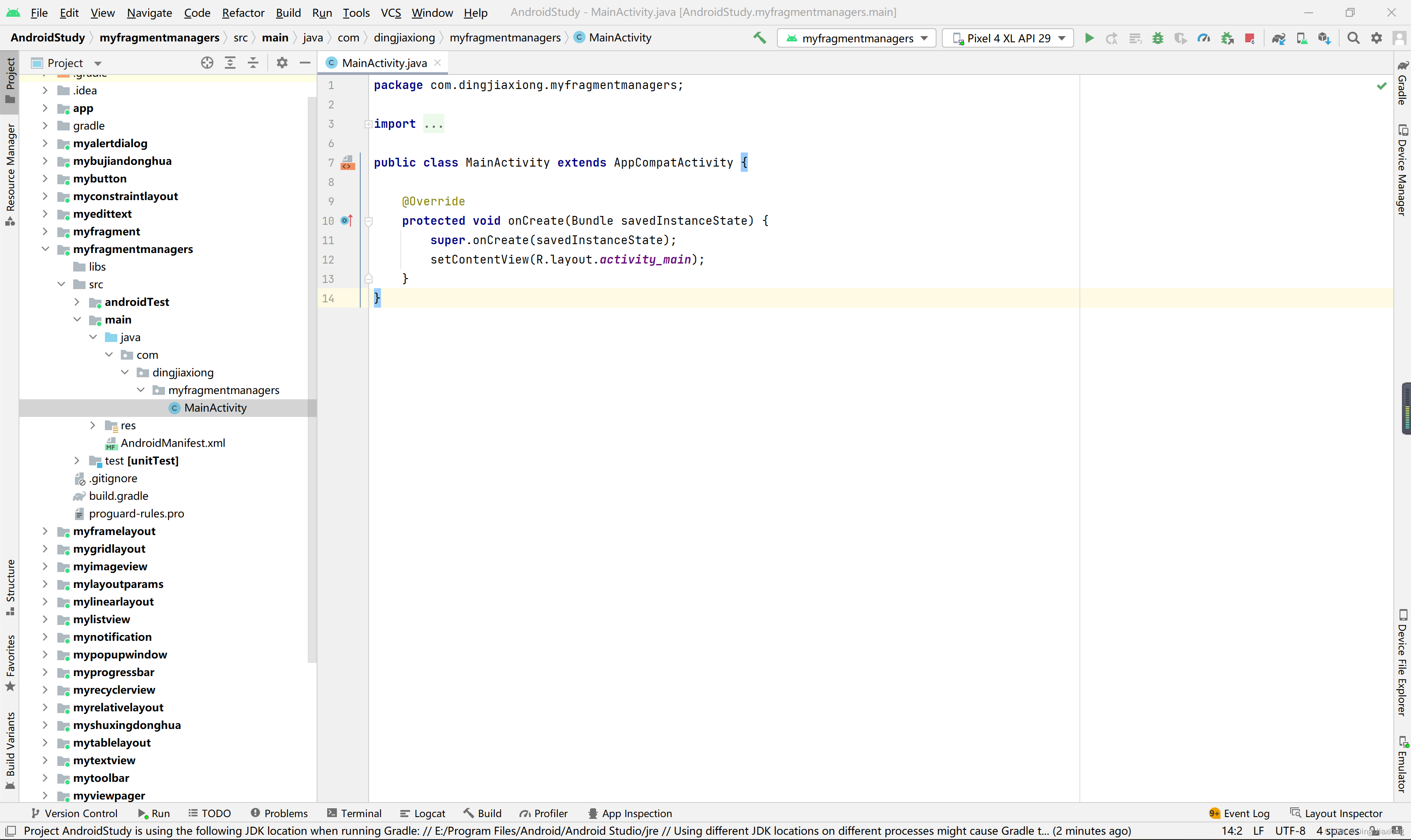Open Project panel options gear
The image size is (1411, 840).
coord(282,63)
